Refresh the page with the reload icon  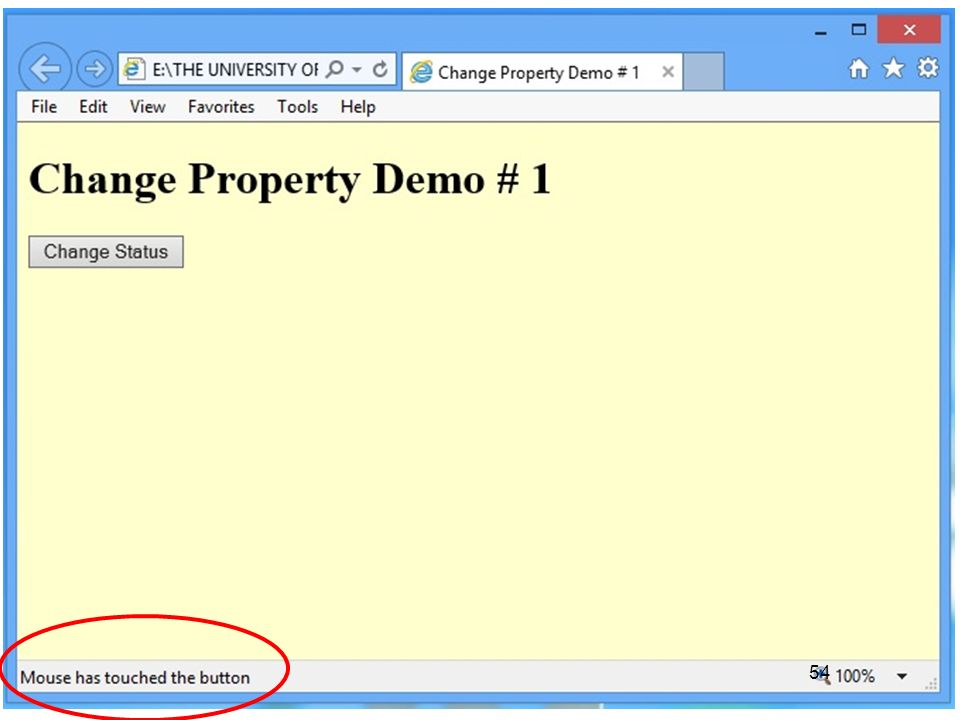point(380,69)
